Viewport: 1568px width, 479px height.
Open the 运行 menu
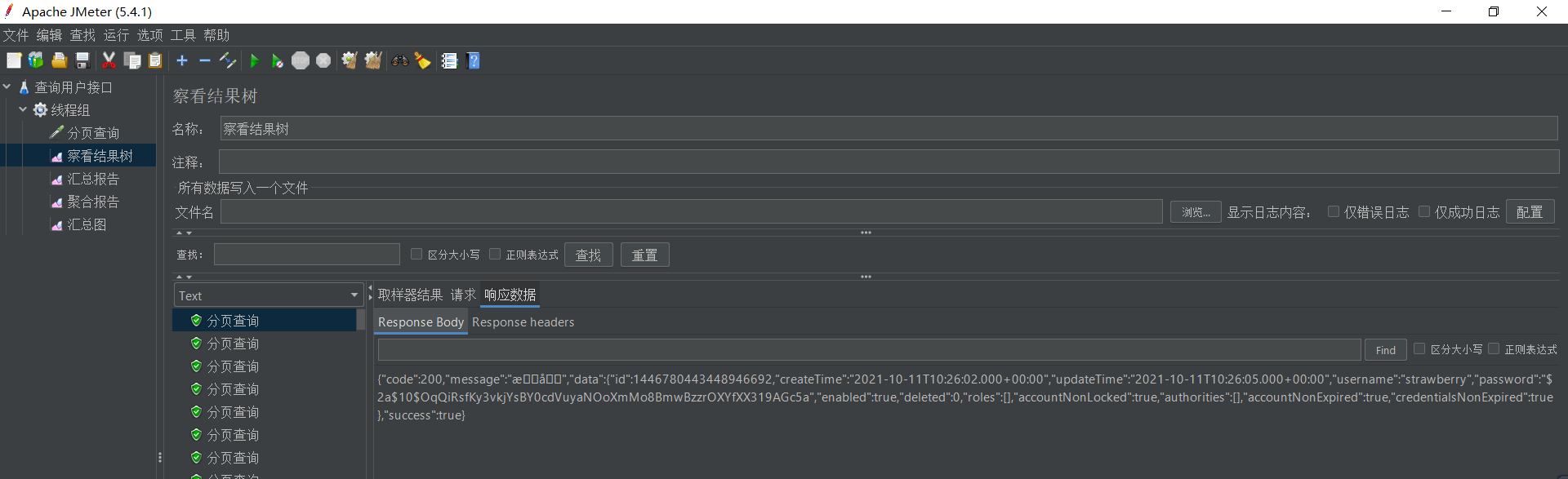coord(116,35)
